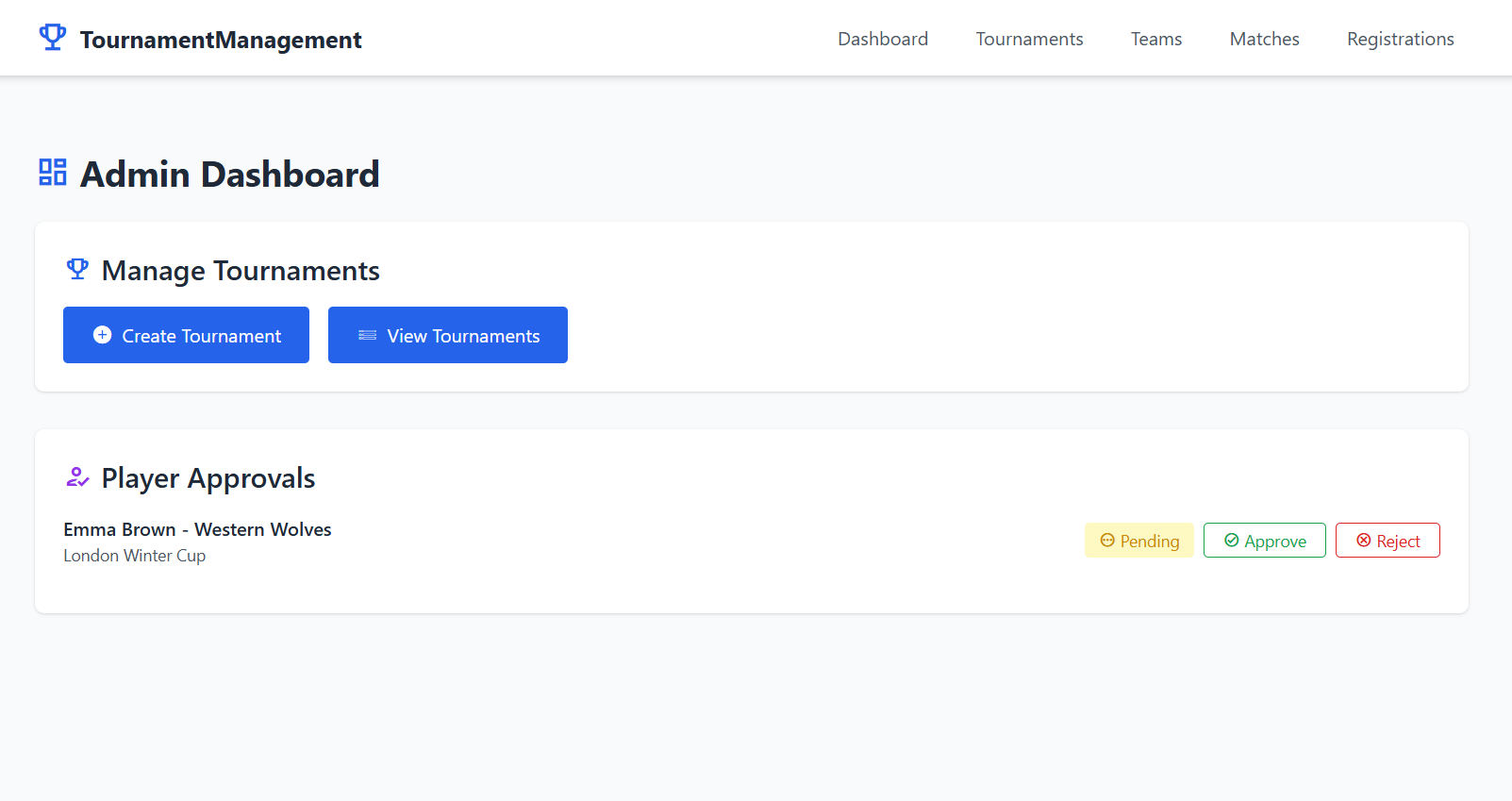
Task: Open the Teams page from the navbar
Action: [1155, 39]
